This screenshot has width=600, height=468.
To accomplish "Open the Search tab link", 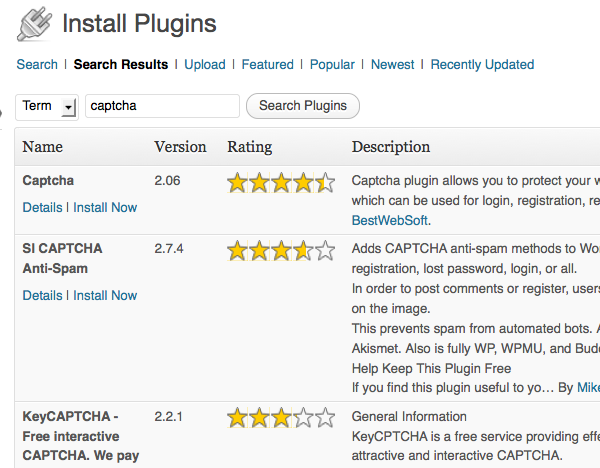I will [37, 64].
